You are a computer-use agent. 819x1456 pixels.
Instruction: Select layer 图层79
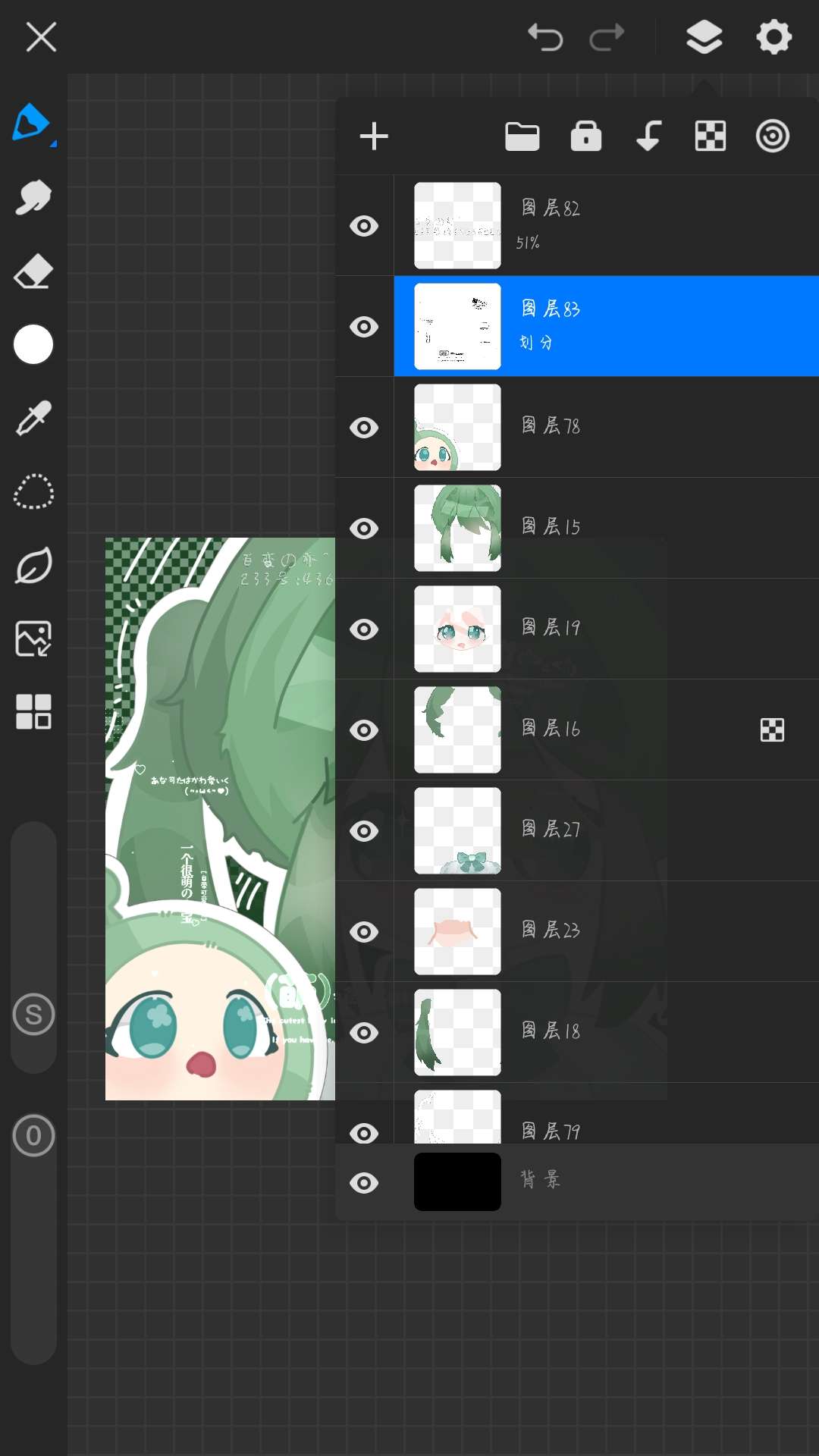click(607, 1114)
